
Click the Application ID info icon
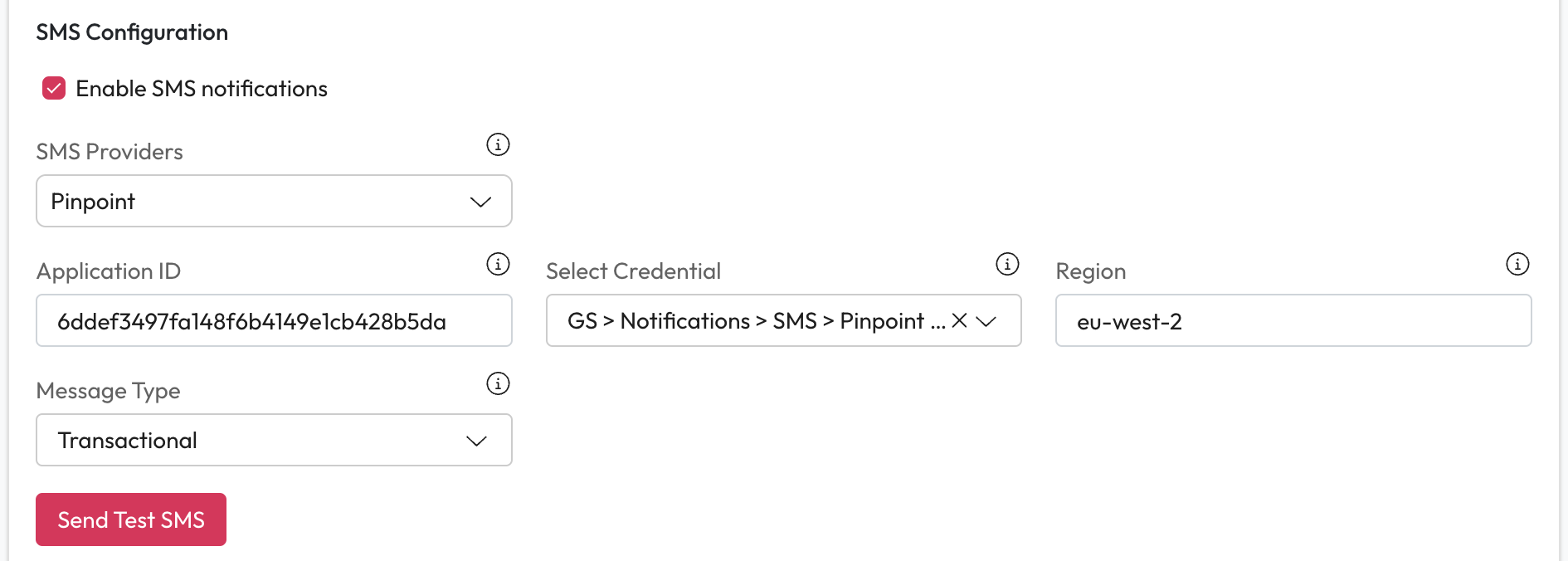[498, 264]
